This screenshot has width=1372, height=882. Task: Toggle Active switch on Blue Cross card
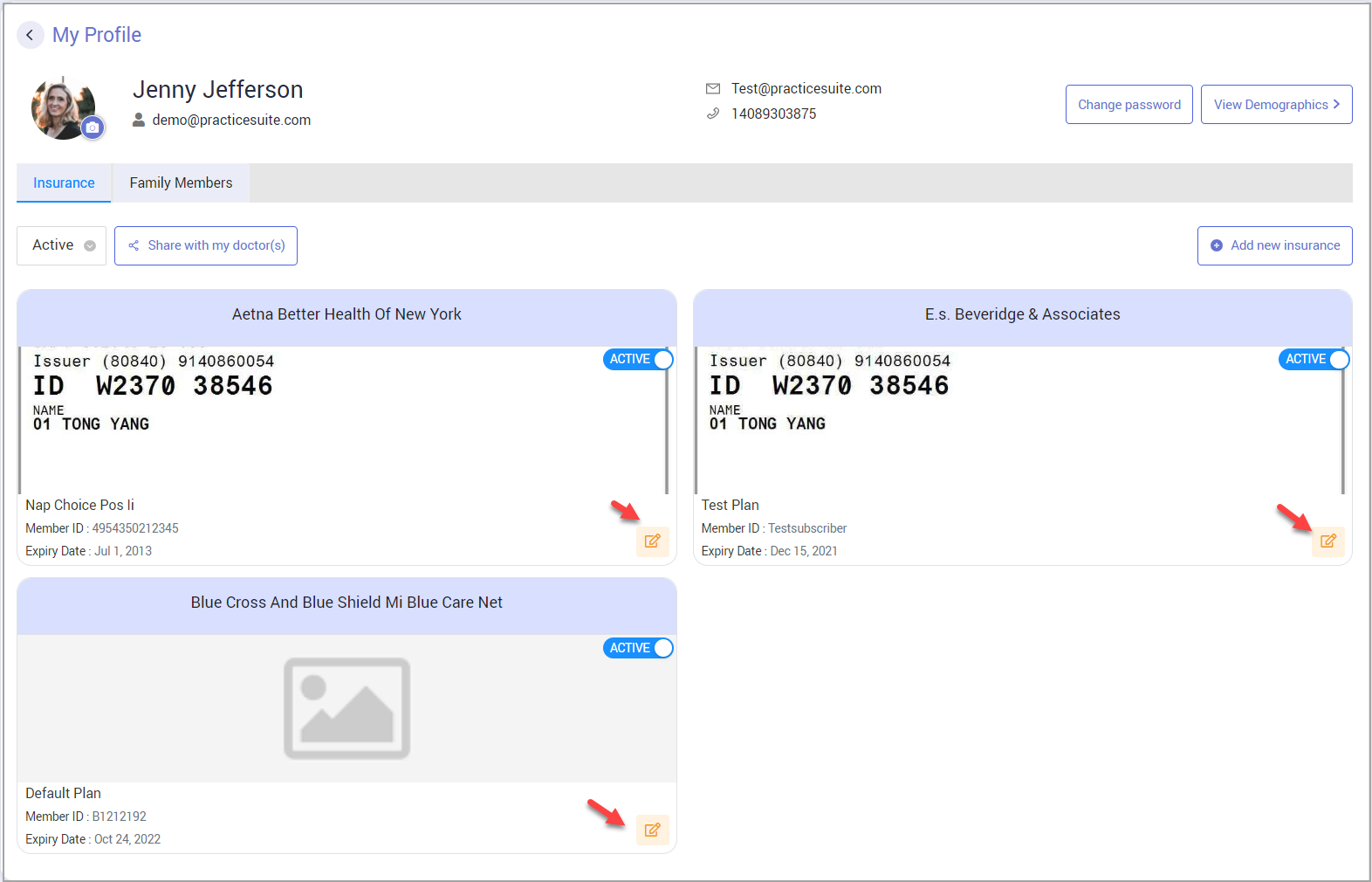click(x=639, y=648)
